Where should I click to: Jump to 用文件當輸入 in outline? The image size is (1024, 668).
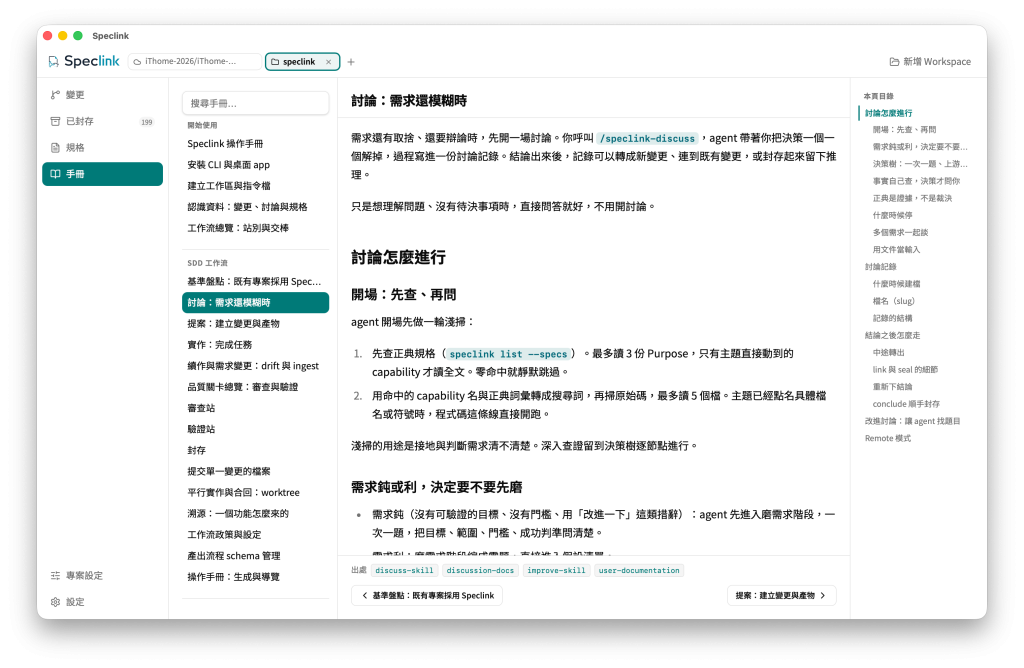pos(896,249)
